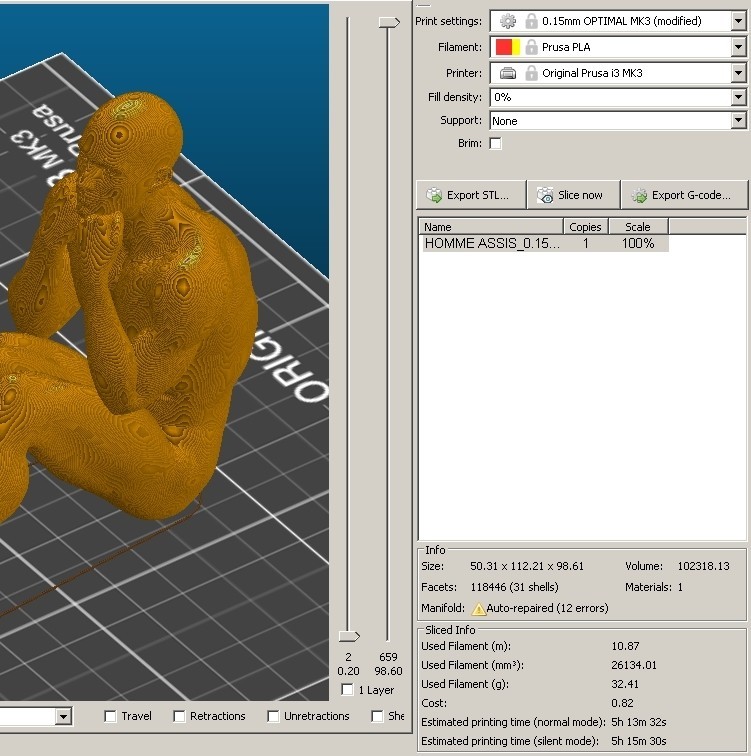Select the HOMME ASSIS object row
Image resolution: width=751 pixels, height=756 pixels.
click(545, 243)
